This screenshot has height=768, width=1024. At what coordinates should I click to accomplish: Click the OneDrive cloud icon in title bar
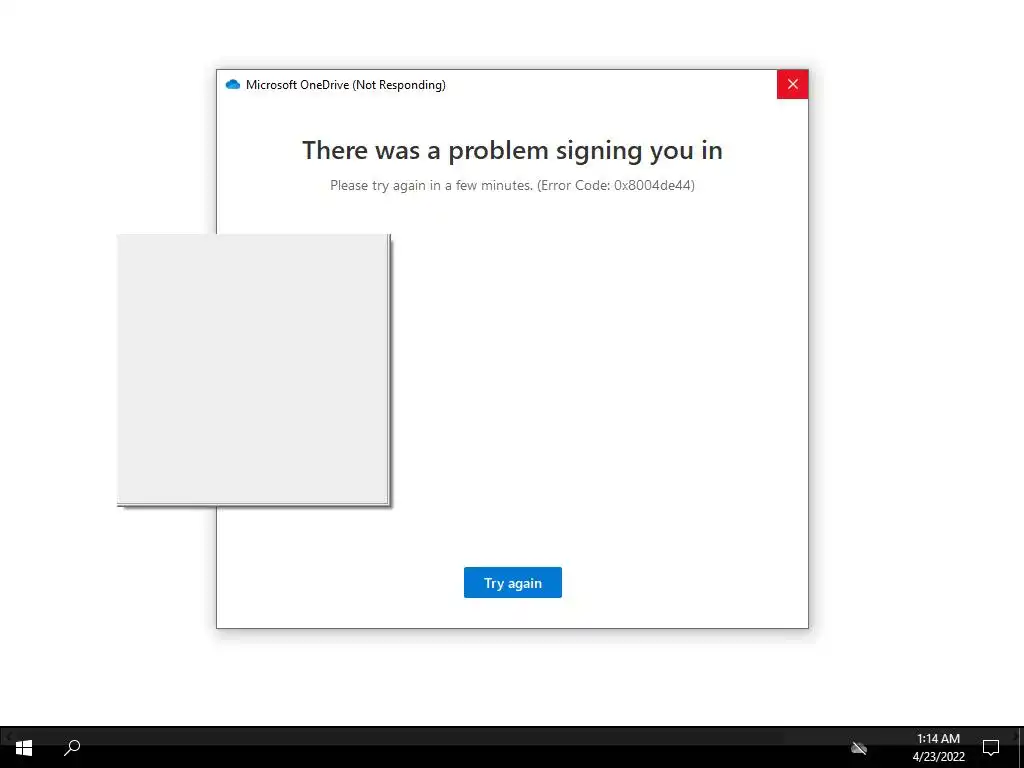(x=232, y=84)
